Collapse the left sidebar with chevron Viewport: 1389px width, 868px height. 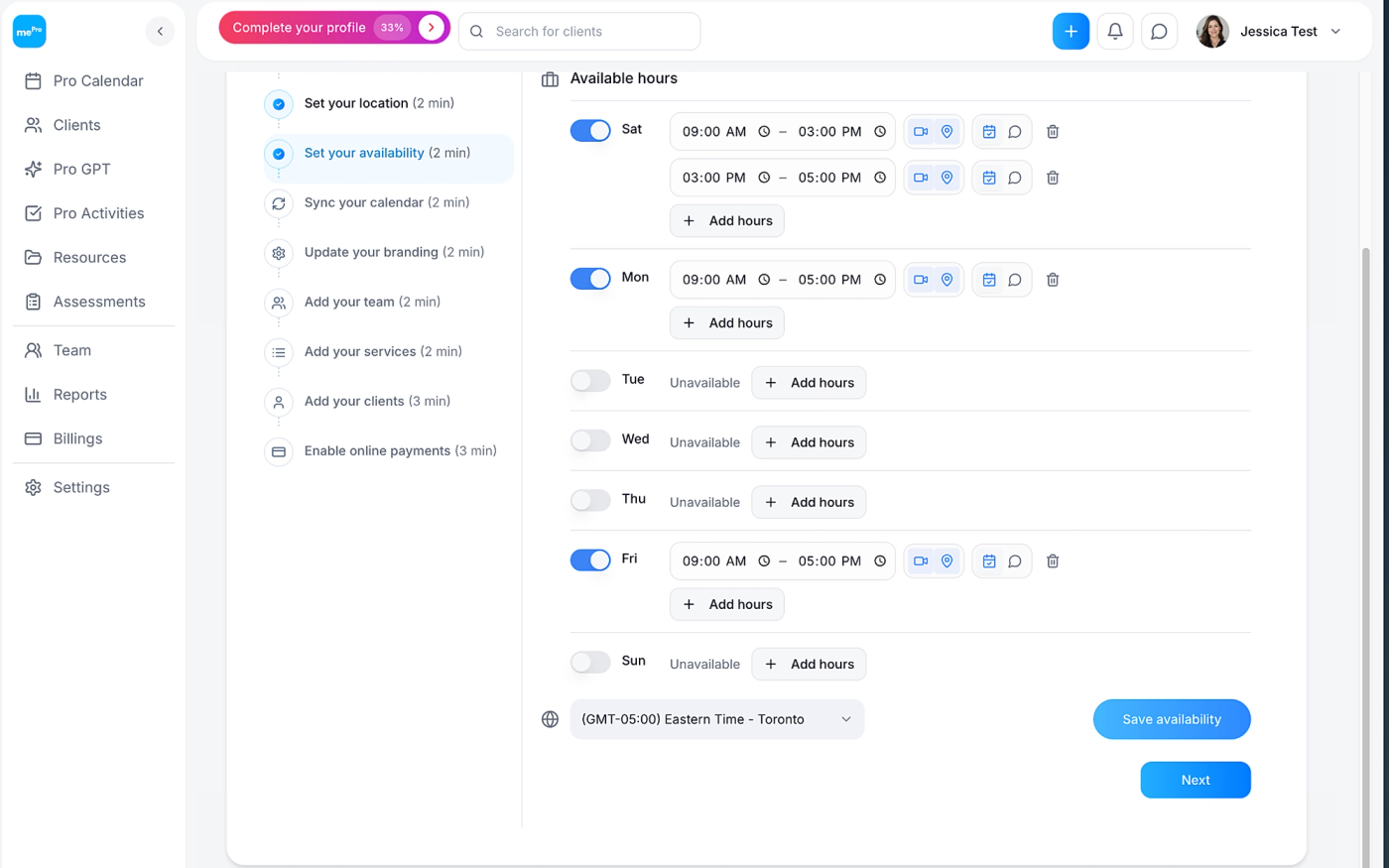[x=160, y=31]
